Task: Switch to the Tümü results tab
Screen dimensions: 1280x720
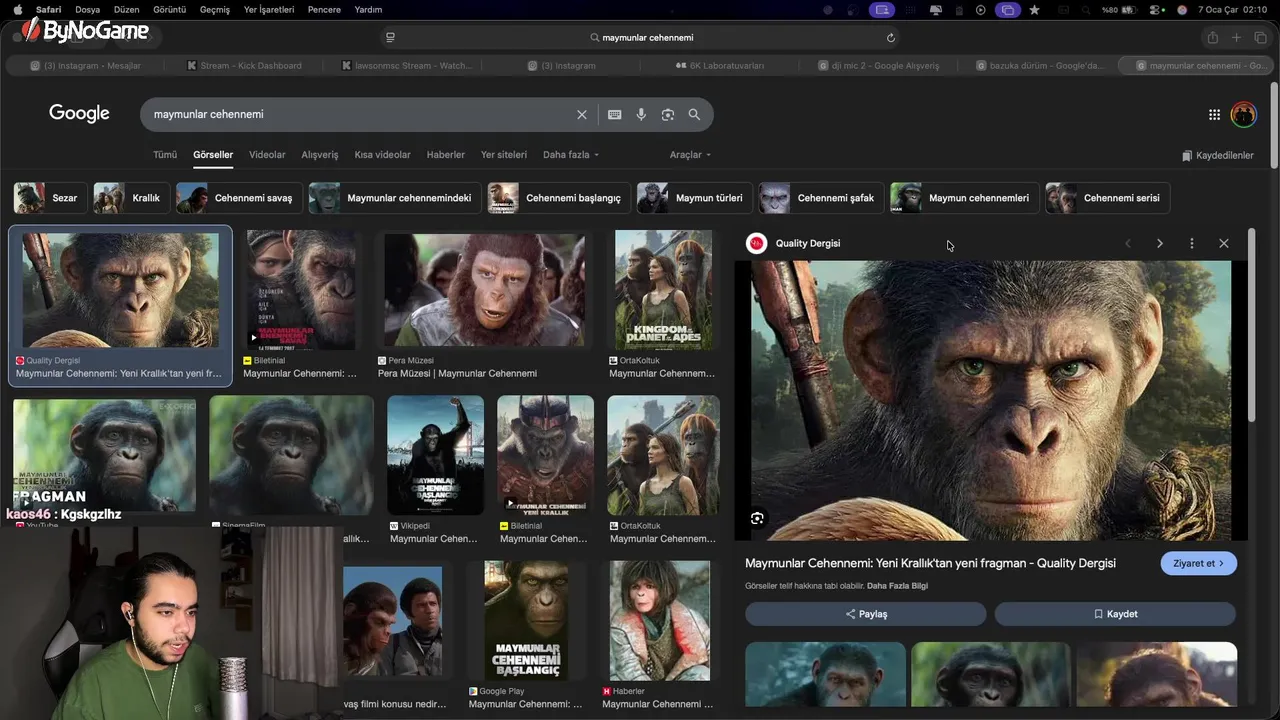Action: coord(165,155)
